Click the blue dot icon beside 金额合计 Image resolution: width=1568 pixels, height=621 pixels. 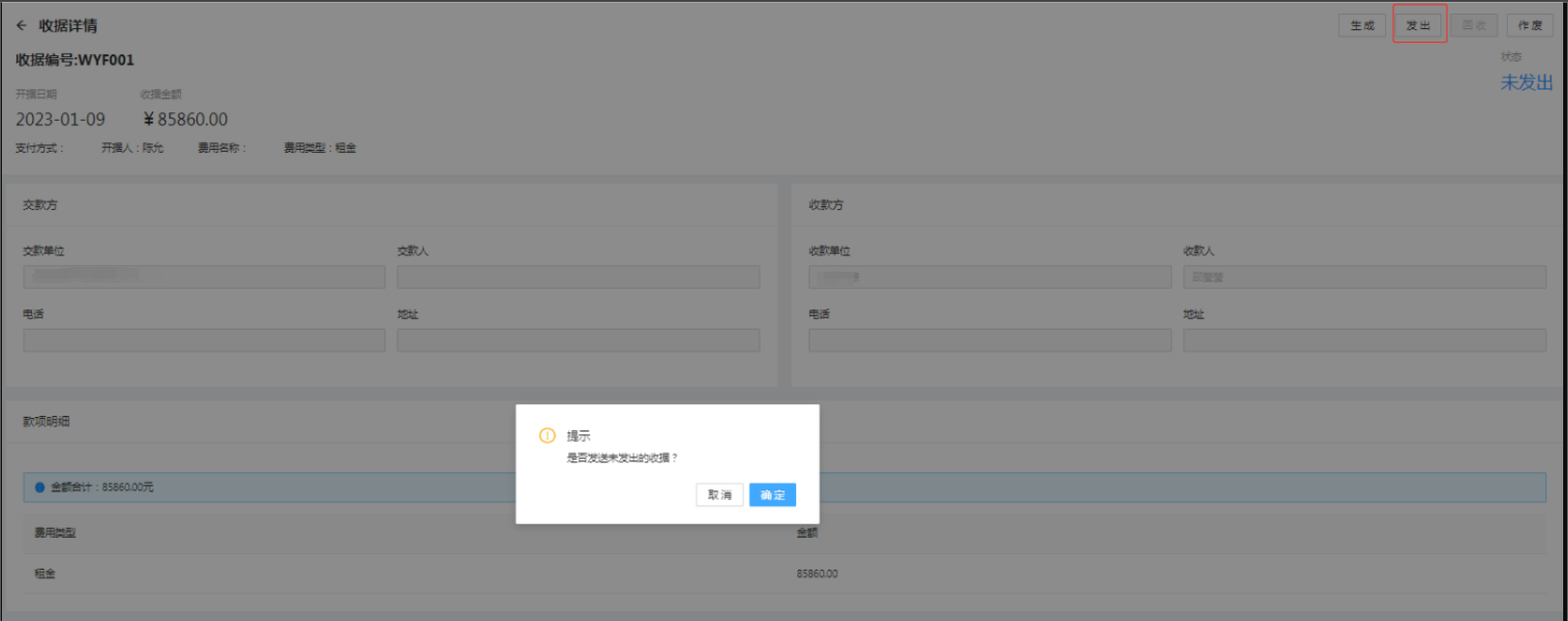(40, 488)
